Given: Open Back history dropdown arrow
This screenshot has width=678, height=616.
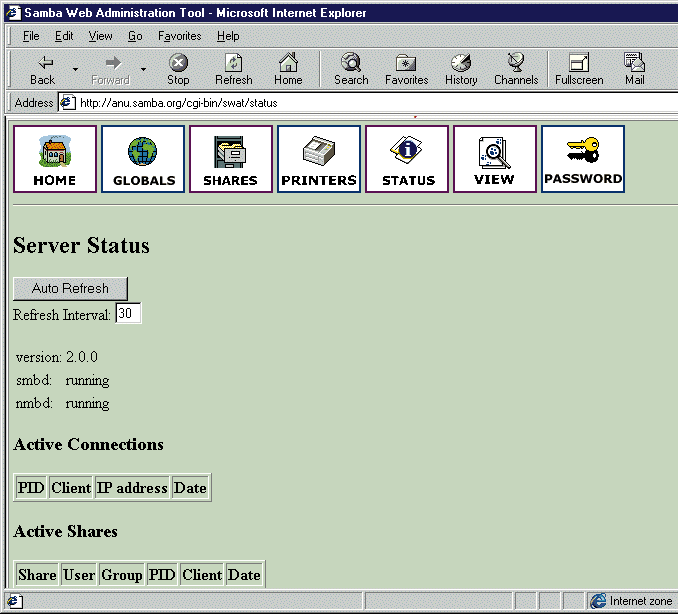Looking at the screenshot, I should point(76,69).
